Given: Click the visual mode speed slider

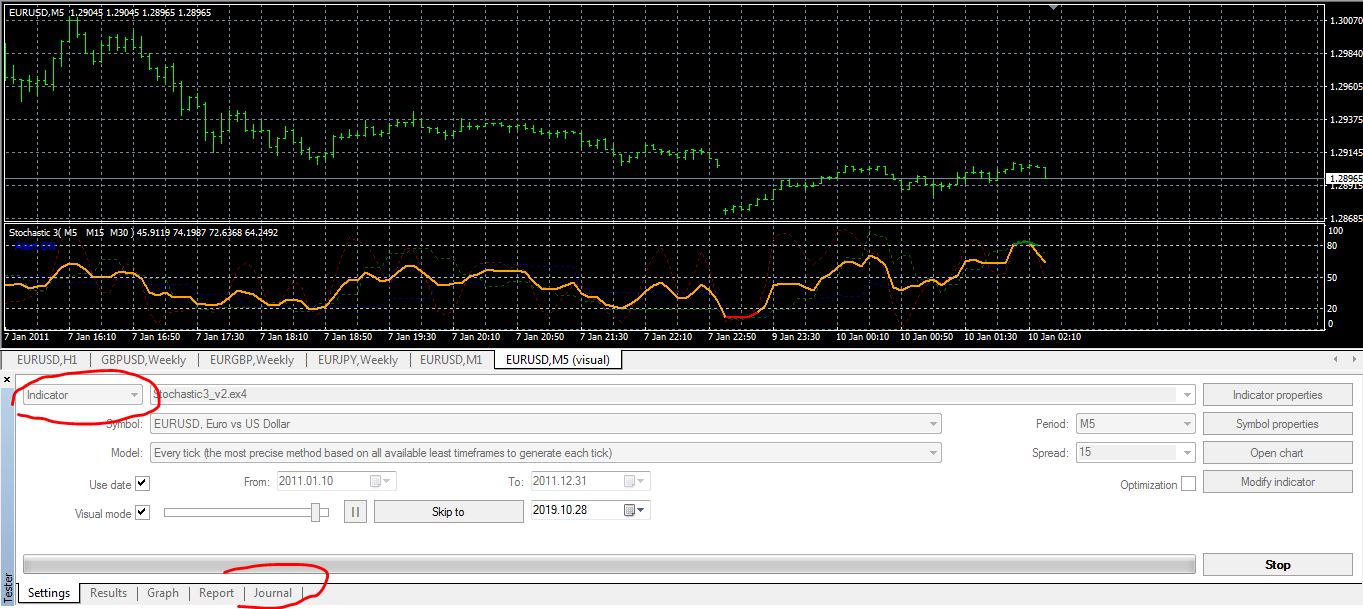Looking at the screenshot, I should tap(246, 512).
